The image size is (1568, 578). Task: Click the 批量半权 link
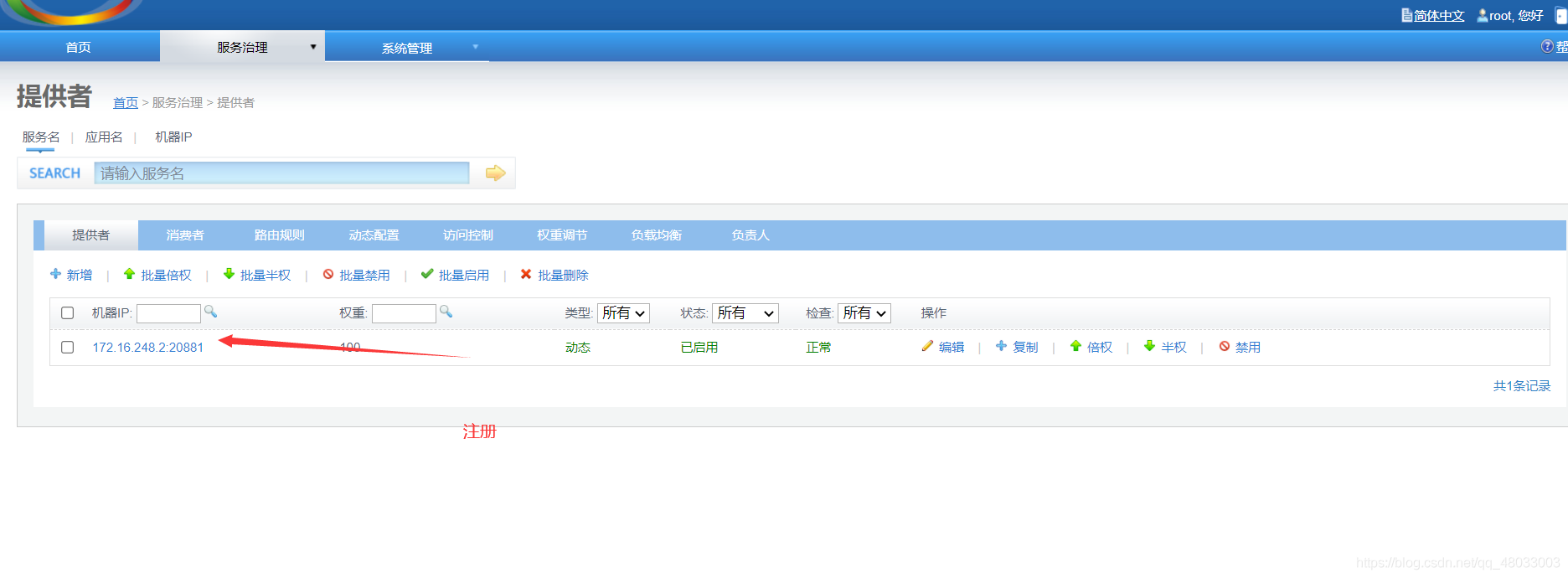[266, 275]
